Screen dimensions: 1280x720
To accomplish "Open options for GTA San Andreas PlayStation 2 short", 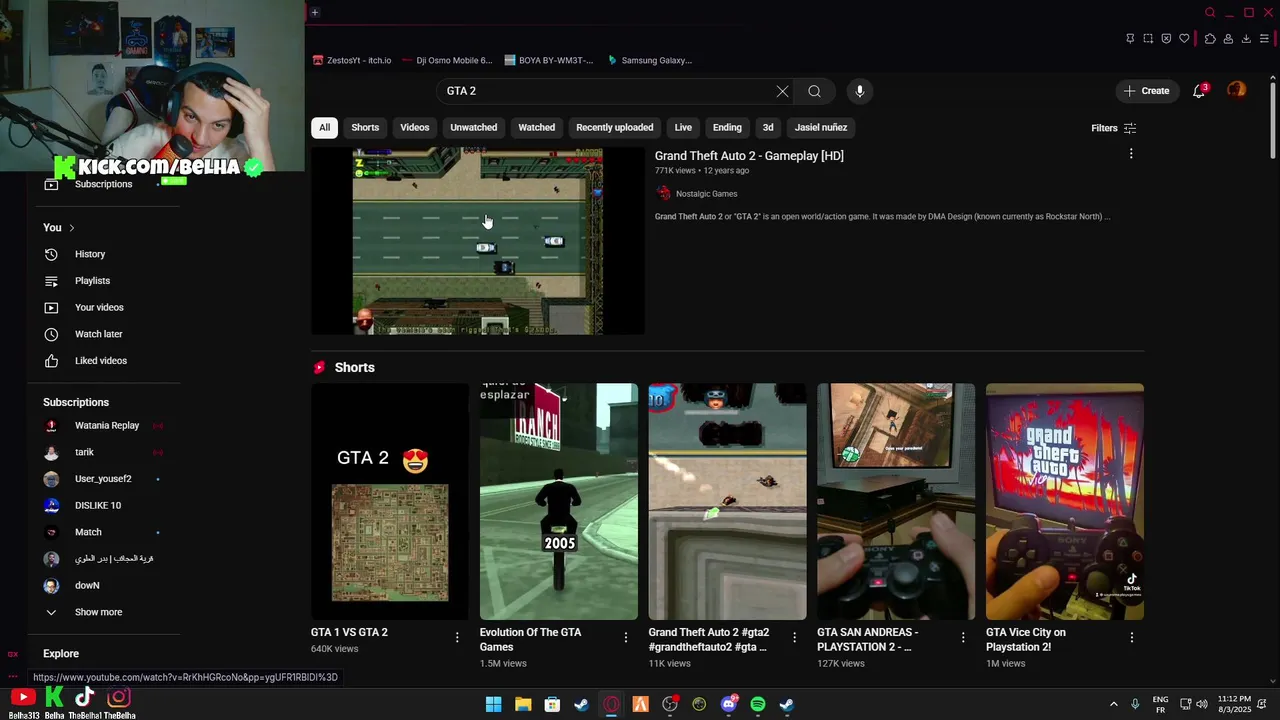I will tap(963, 637).
